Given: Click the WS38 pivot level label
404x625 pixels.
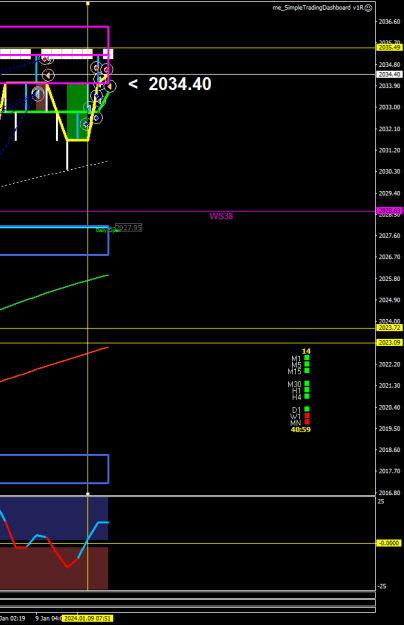Looking at the screenshot, I should pyautogui.click(x=221, y=216).
